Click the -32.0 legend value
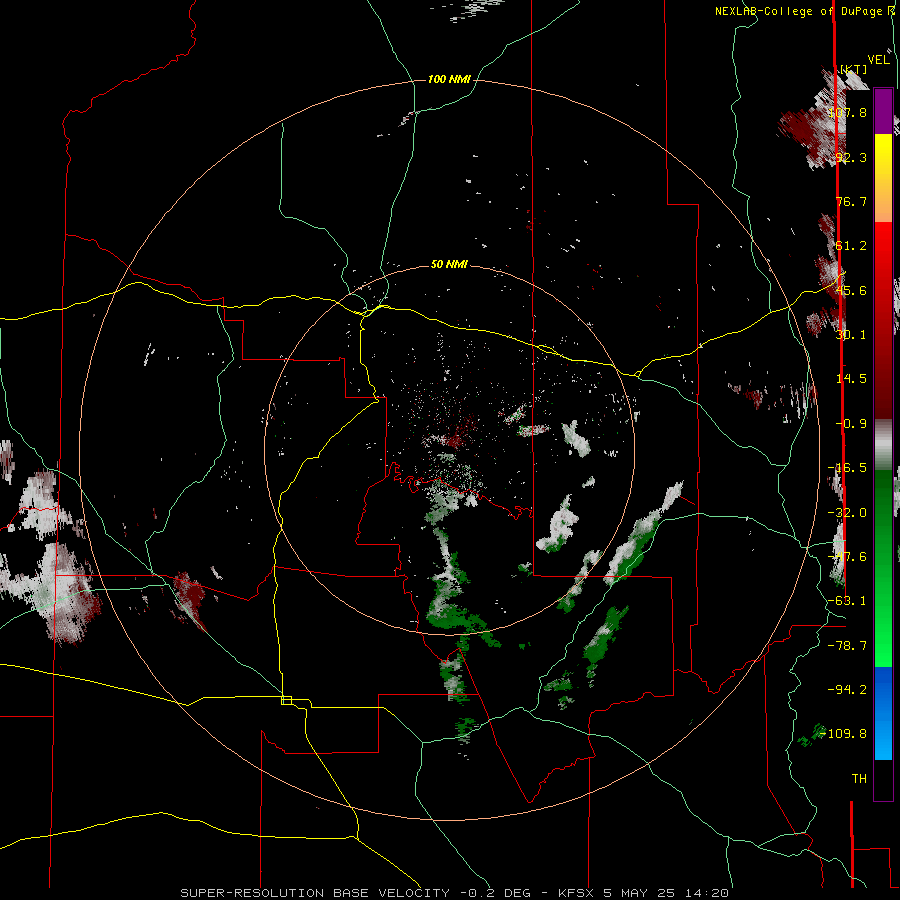900x900 pixels. [847, 513]
